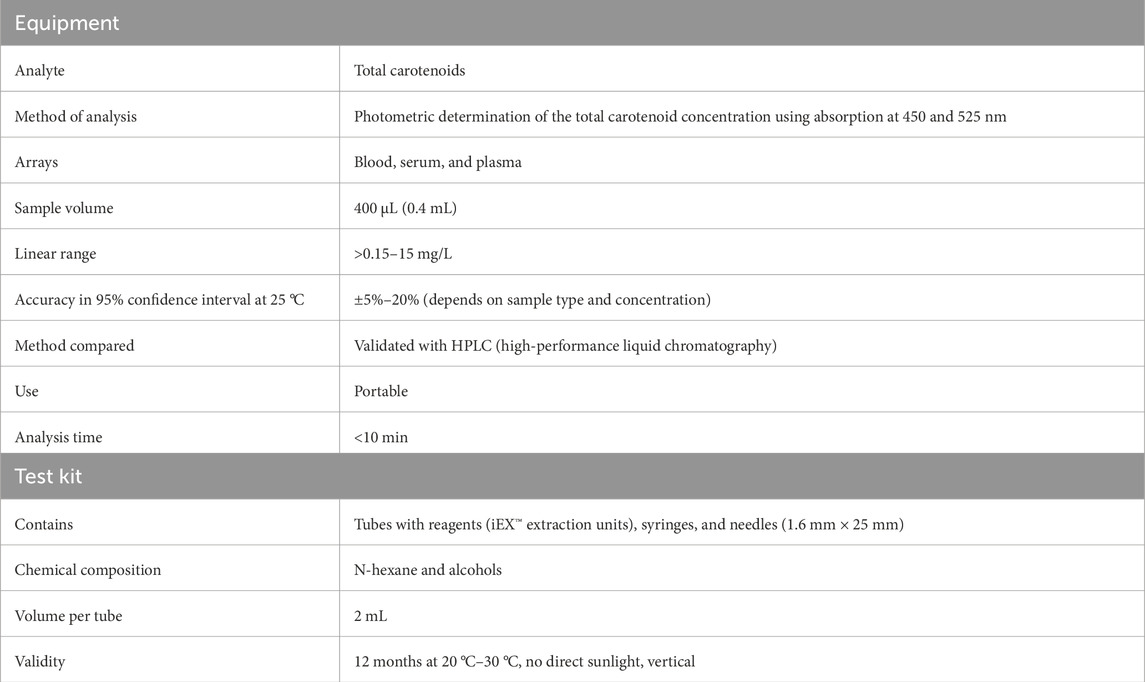This screenshot has width=1145, height=682.
Task: Click the Tubes with reagents description
Action: click(x=628, y=524)
